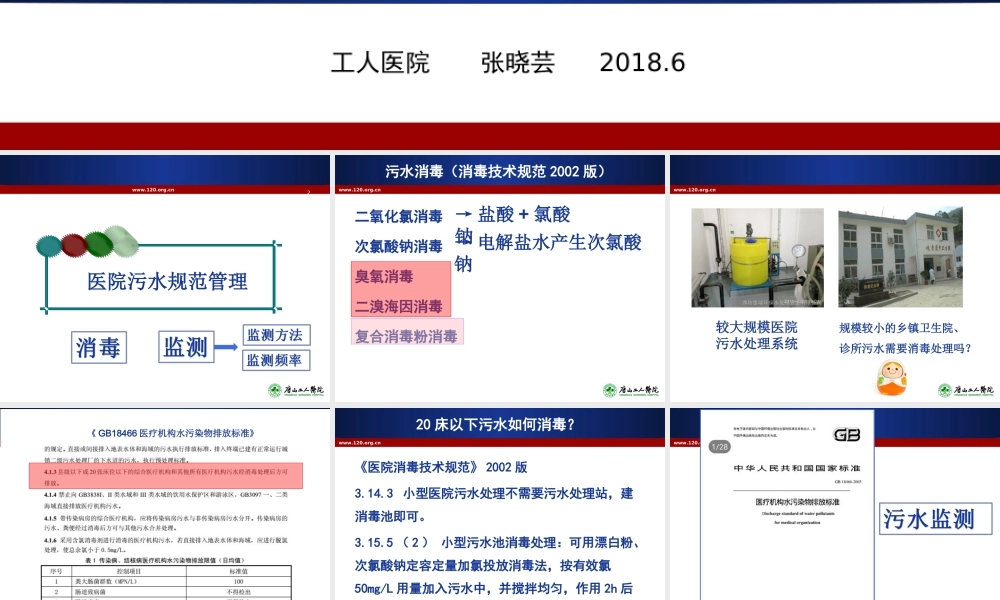1000x600 pixels.
Task: Expand the 监测方法 box options
Action: coord(275,335)
